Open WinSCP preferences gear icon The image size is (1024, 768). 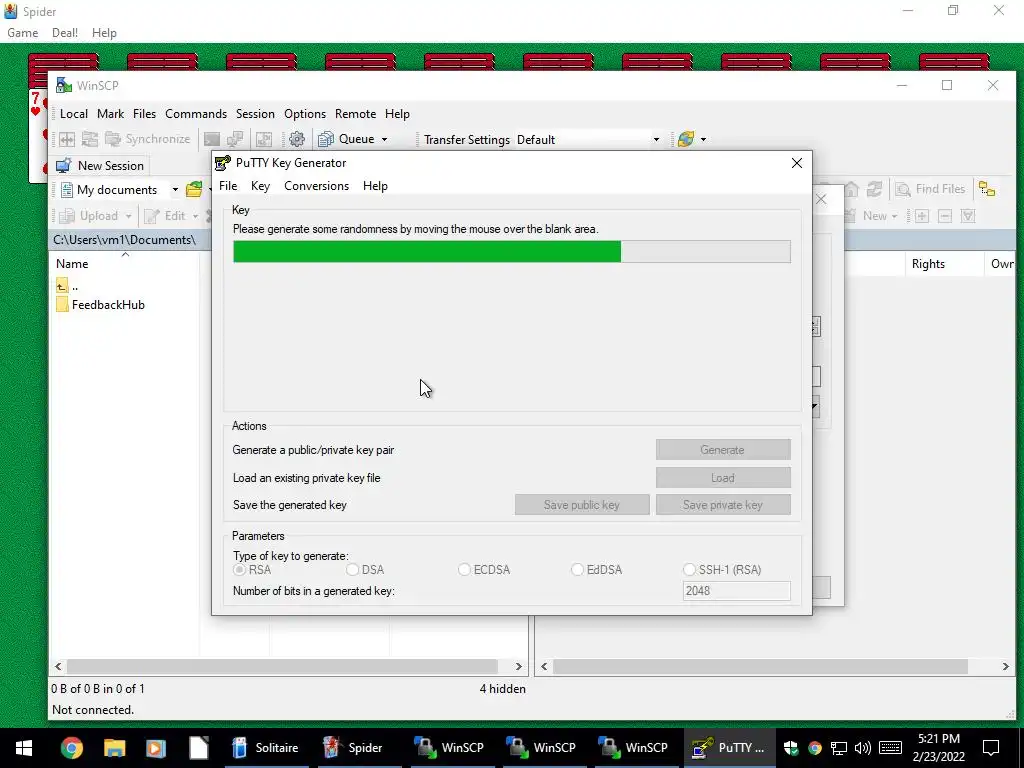coord(297,139)
